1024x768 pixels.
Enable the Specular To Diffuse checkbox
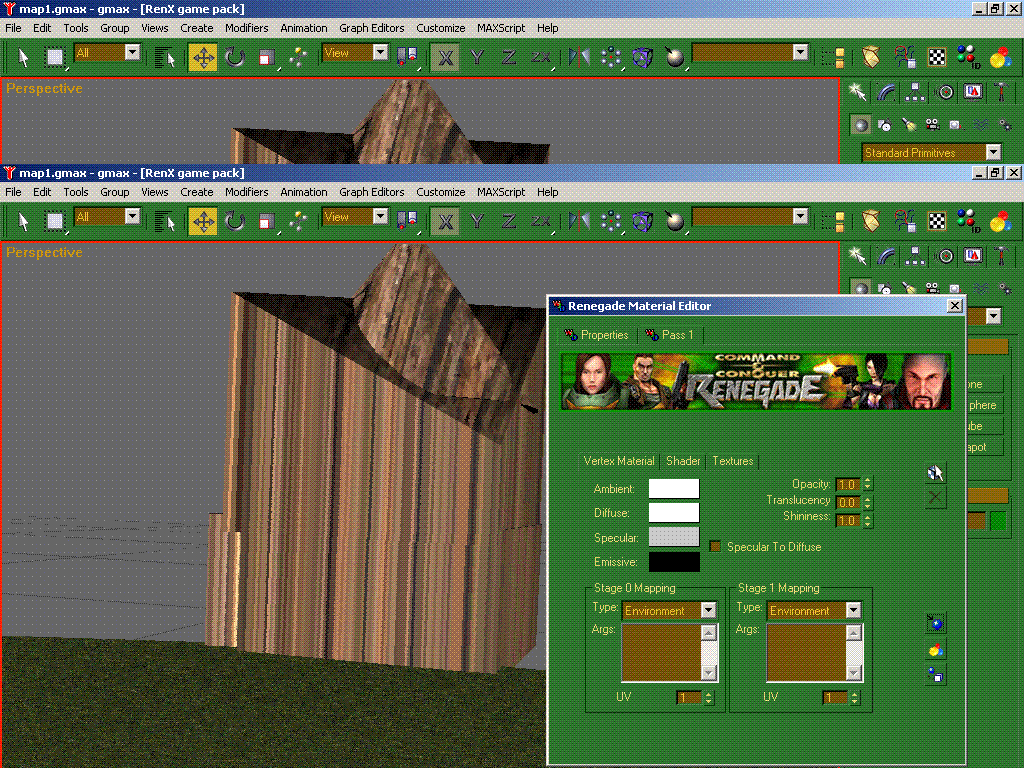click(x=715, y=547)
